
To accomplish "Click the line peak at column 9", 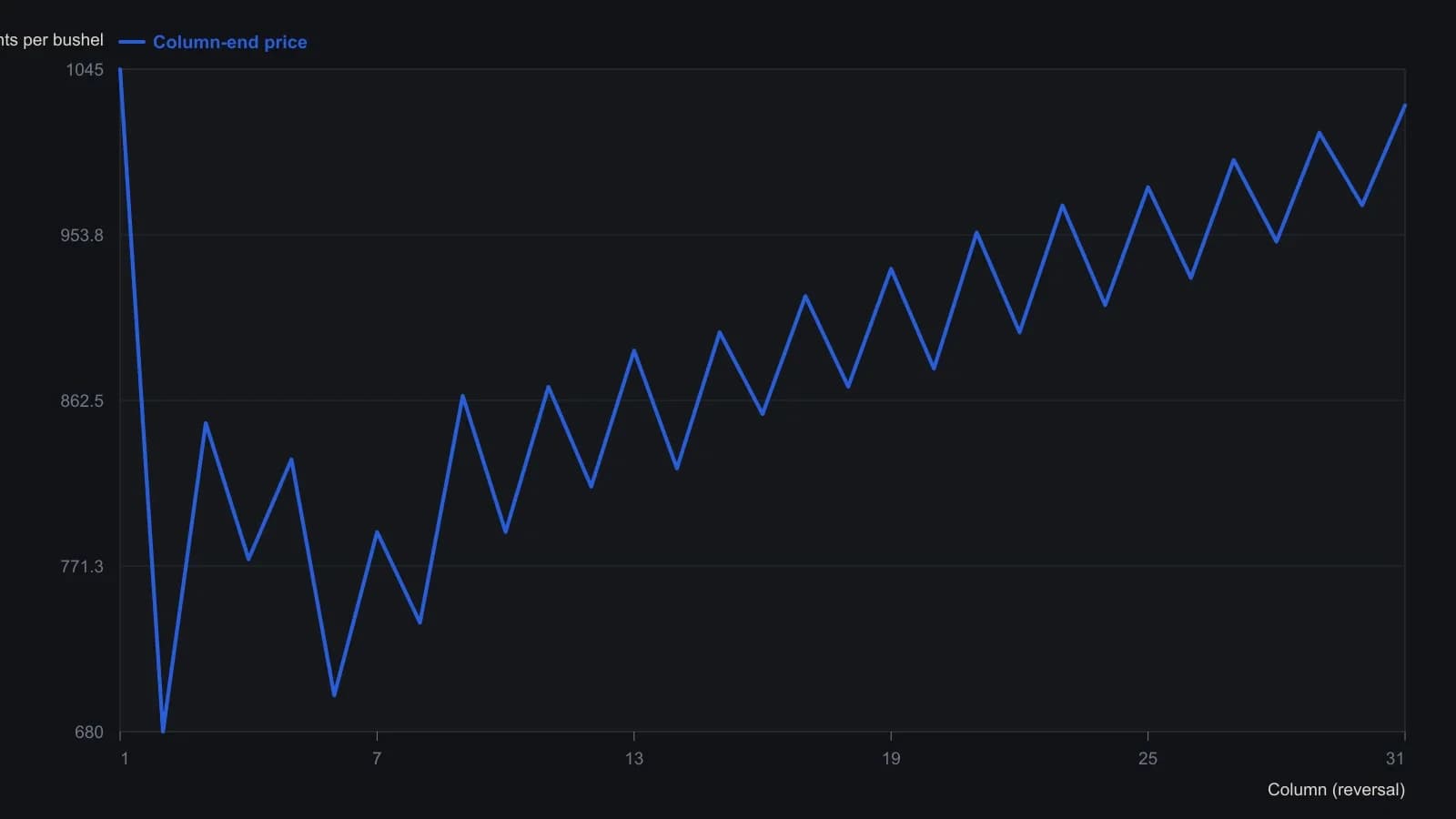I will 462,396.
